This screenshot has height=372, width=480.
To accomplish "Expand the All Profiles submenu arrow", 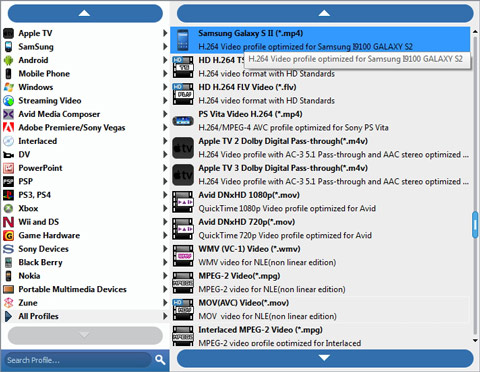I will pyautogui.click(x=165, y=316).
